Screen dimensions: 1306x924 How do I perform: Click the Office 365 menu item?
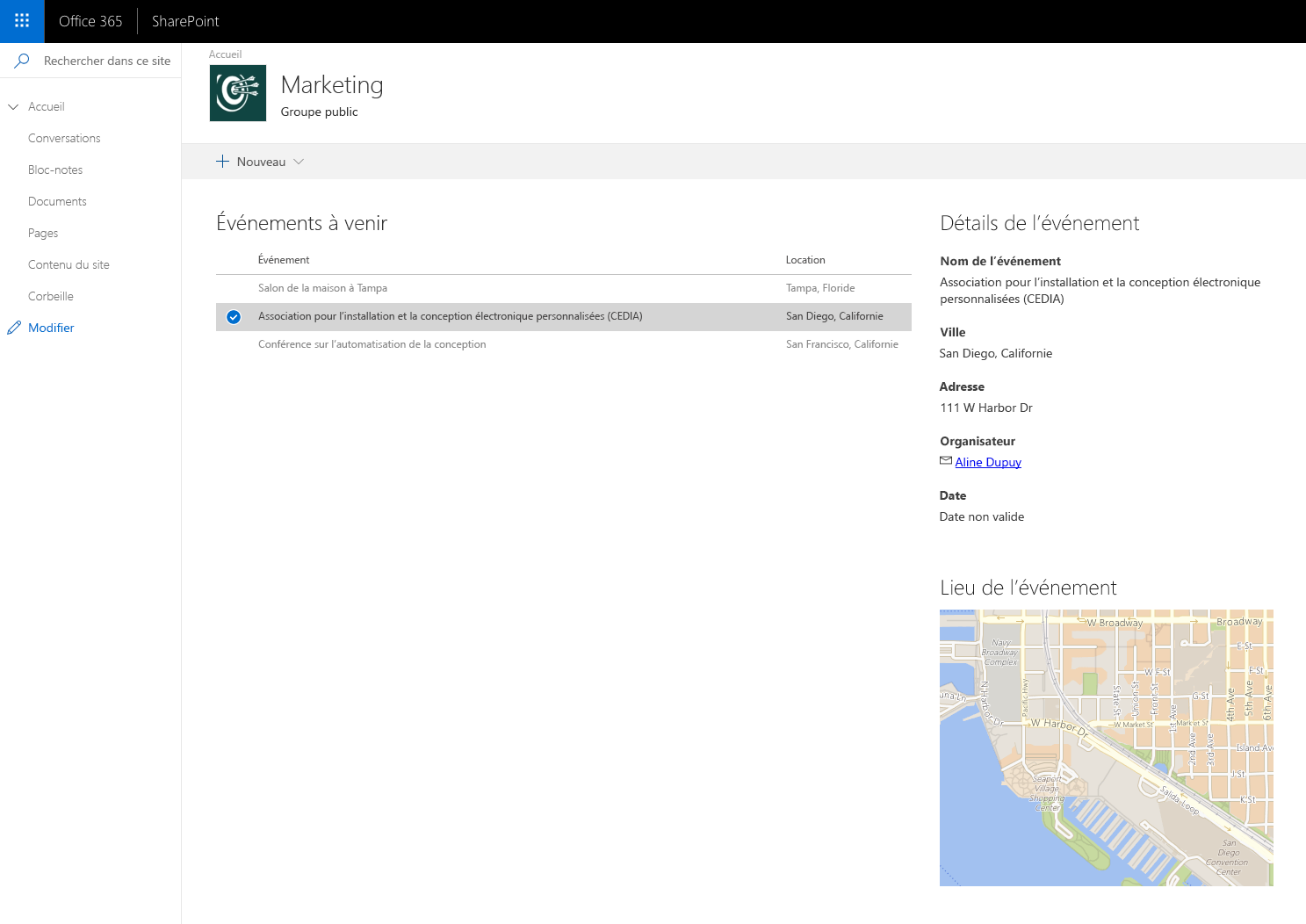click(x=90, y=21)
